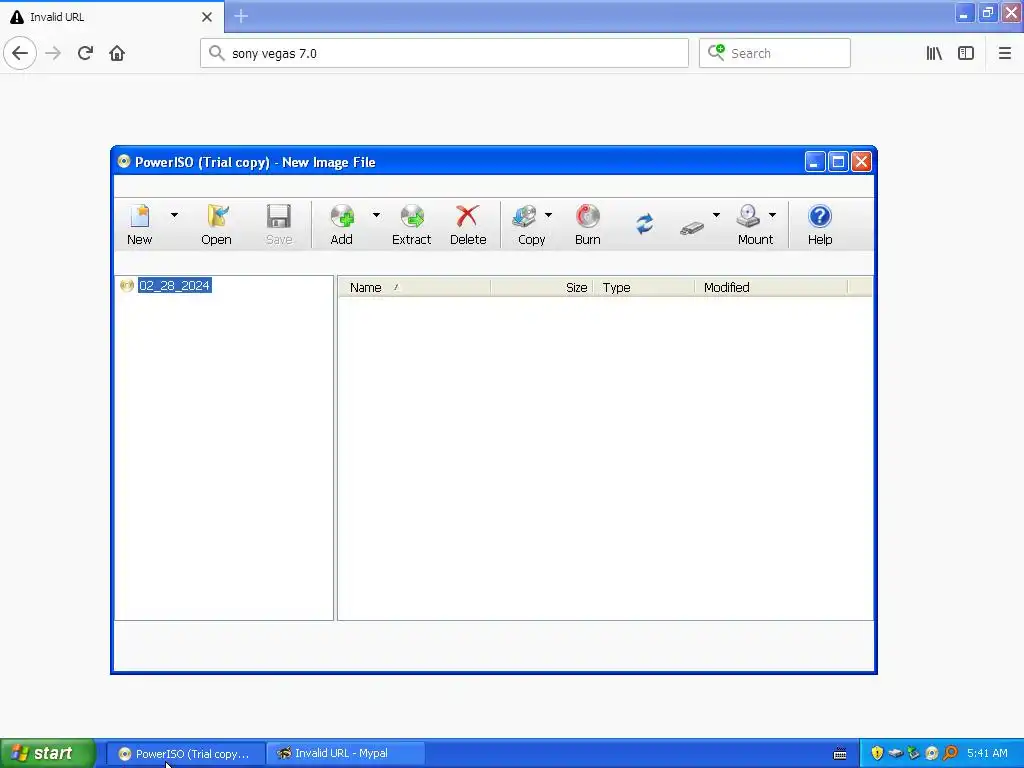Click the New image toolbar icon
This screenshot has width=1024, height=768.
(139, 217)
